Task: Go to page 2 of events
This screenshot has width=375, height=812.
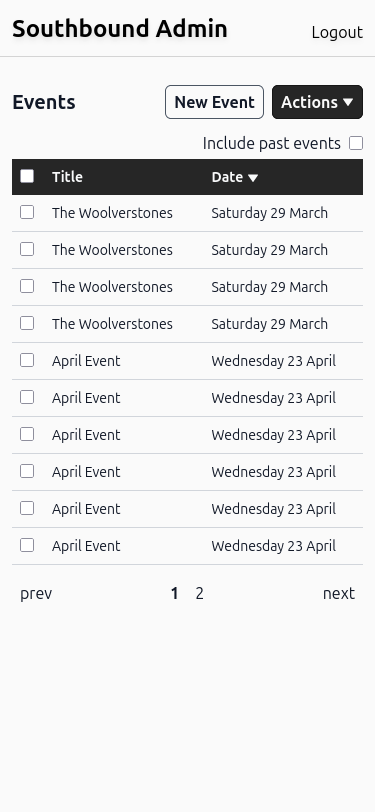Action: point(199,593)
